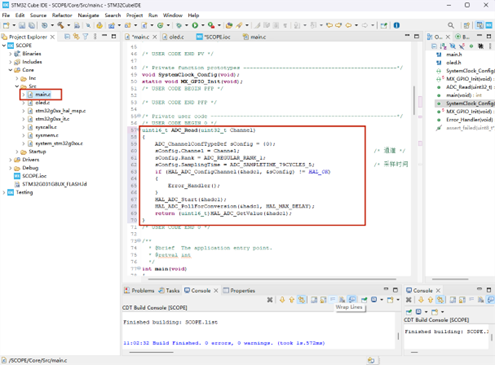The image size is (495, 365).
Task: Close the Project Explorer view
Action: click(x=52, y=37)
